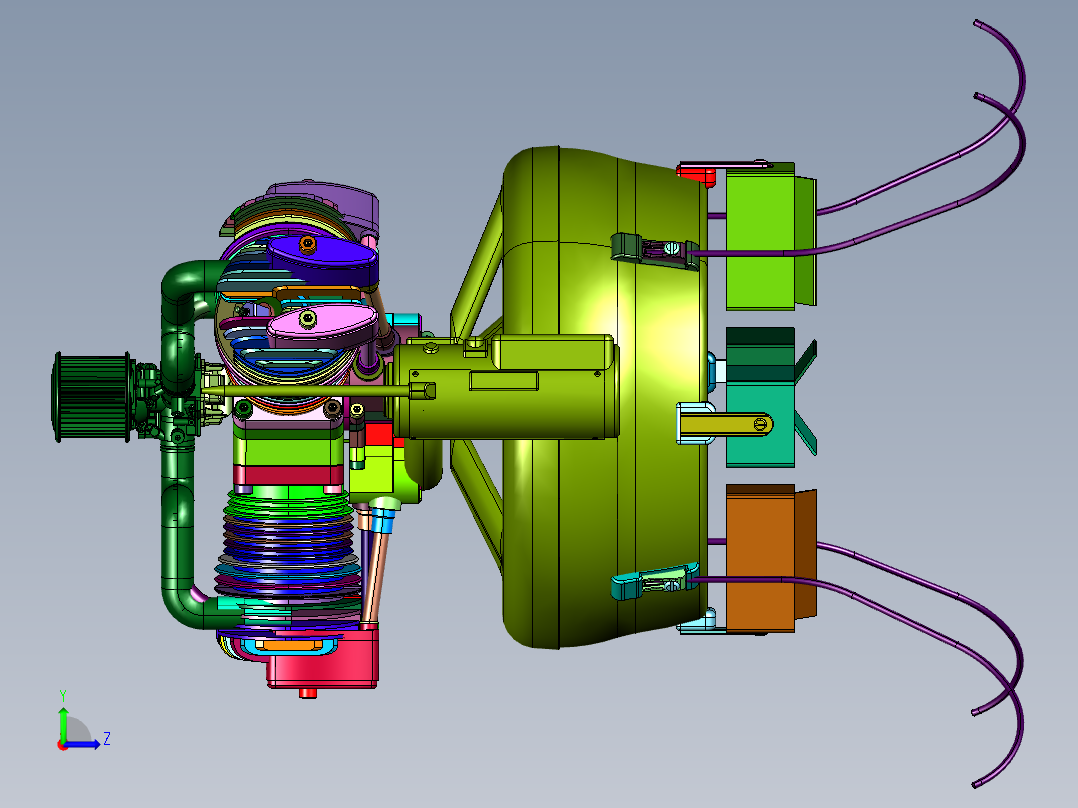Select the pink oval rocker cover
This screenshot has width=1078, height=808.
tap(321, 327)
